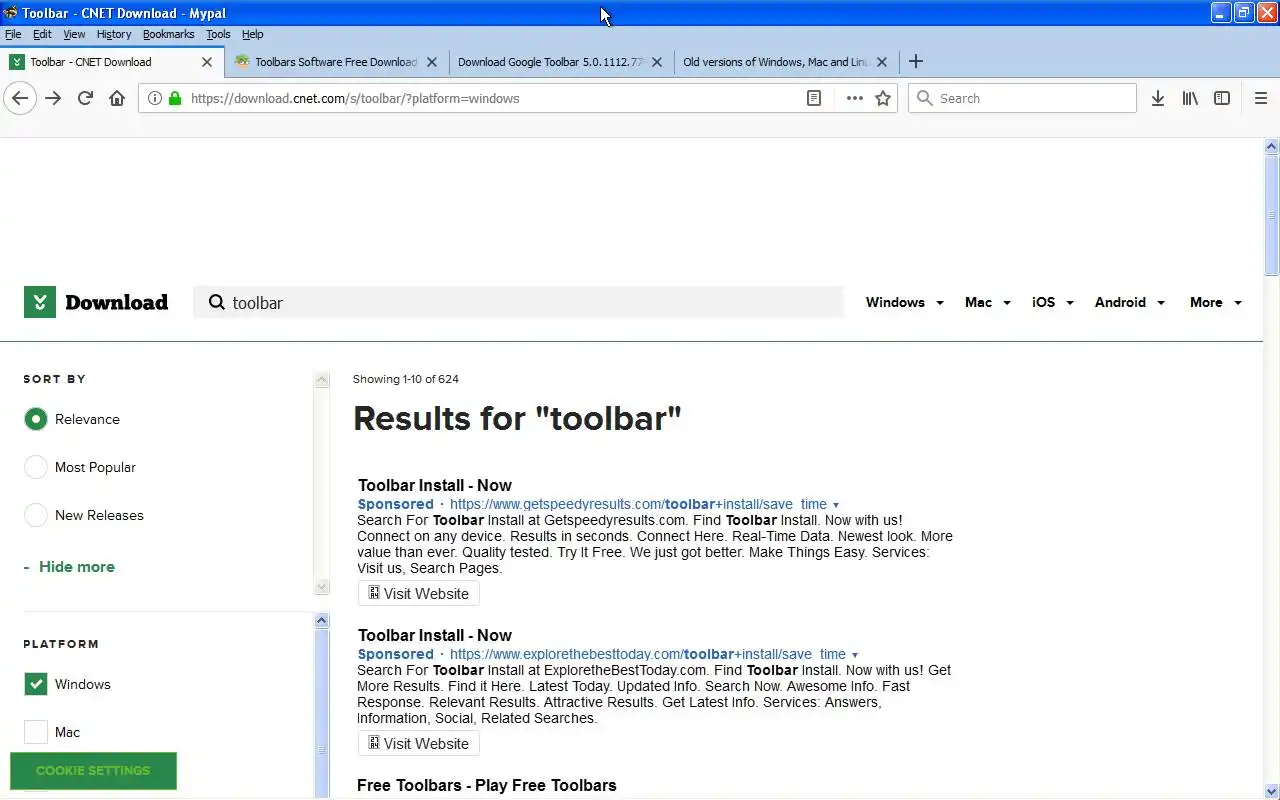Open the Edit menu
The image size is (1280, 800).
click(42, 34)
